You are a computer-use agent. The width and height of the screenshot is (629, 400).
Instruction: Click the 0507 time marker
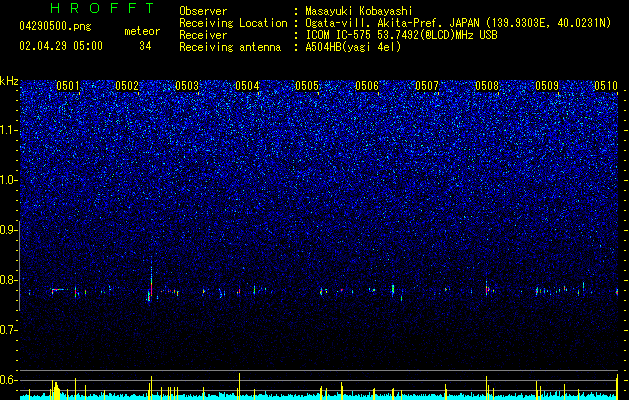point(427,86)
